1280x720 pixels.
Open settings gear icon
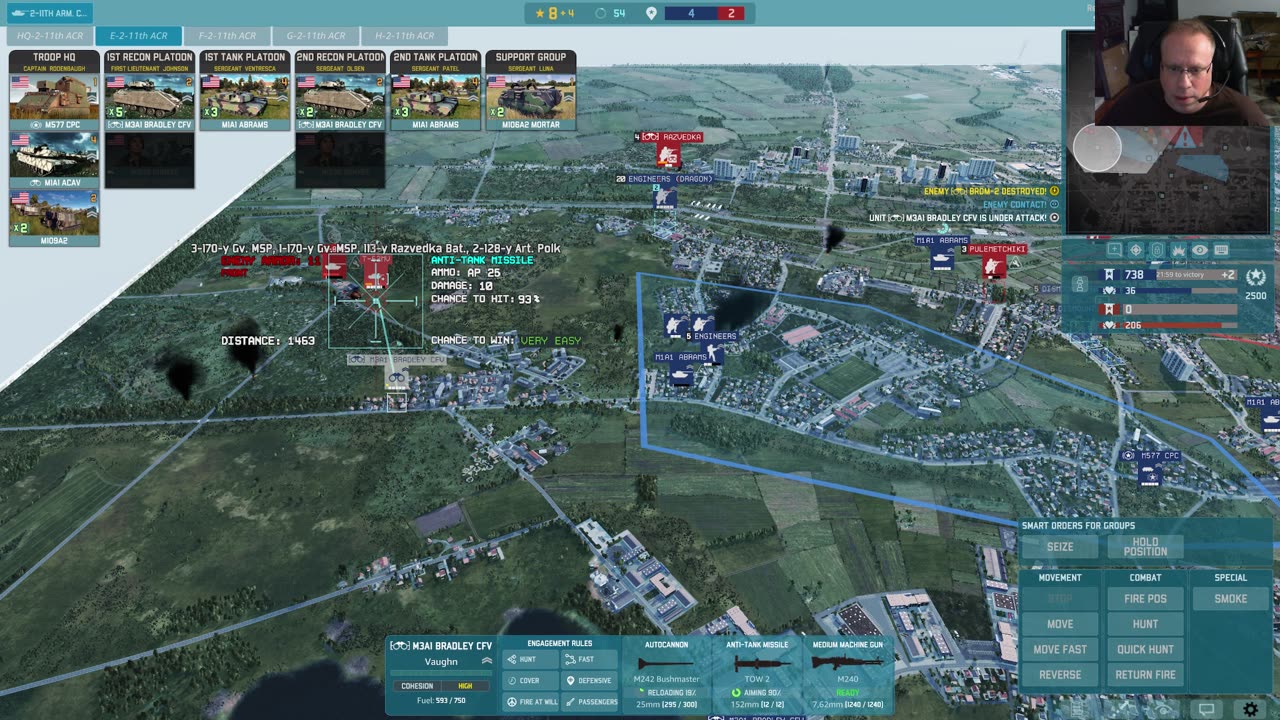point(1251,709)
